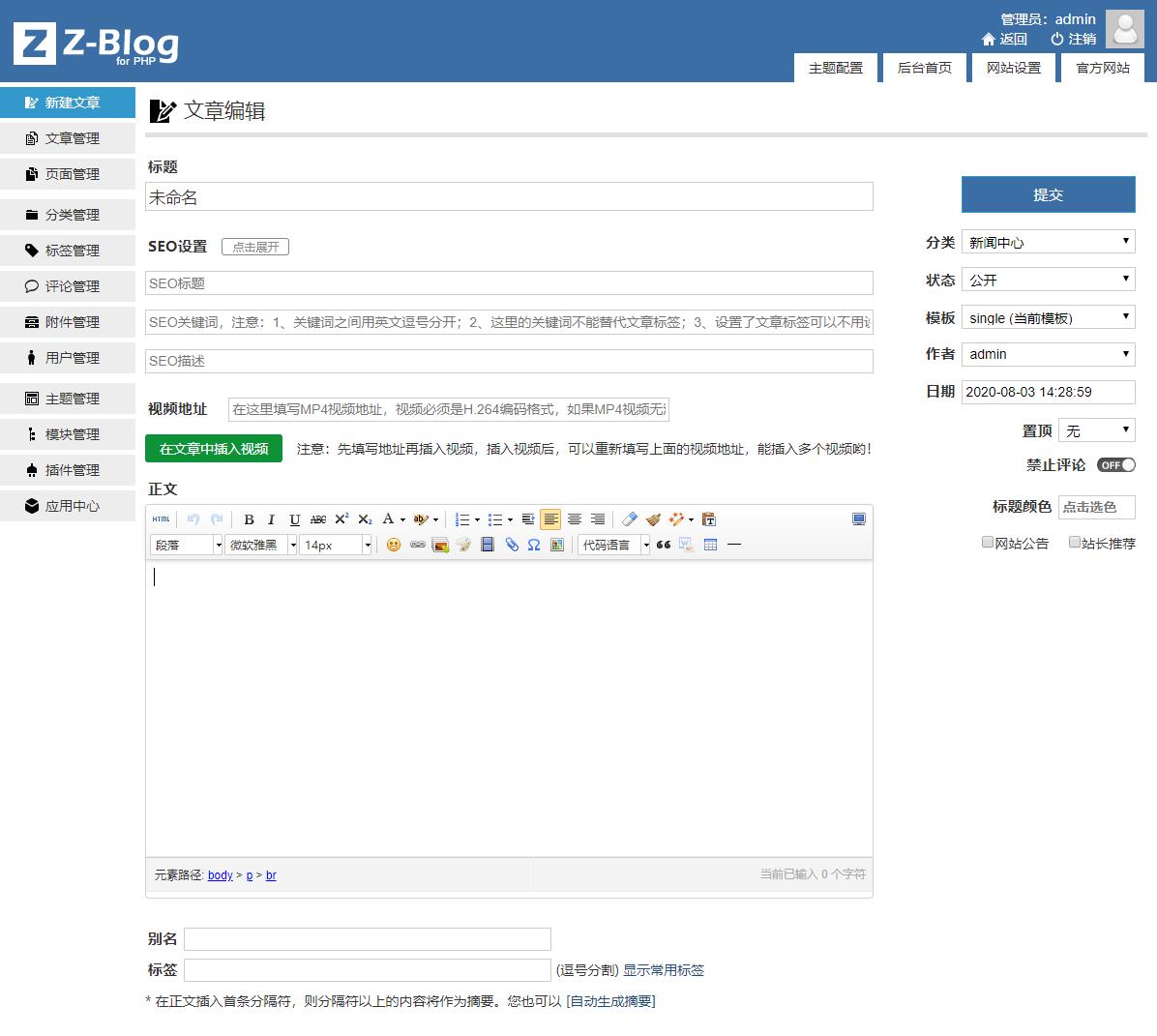Insert a table into the article body
The image size is (1157, 1036).
point(710,545)
